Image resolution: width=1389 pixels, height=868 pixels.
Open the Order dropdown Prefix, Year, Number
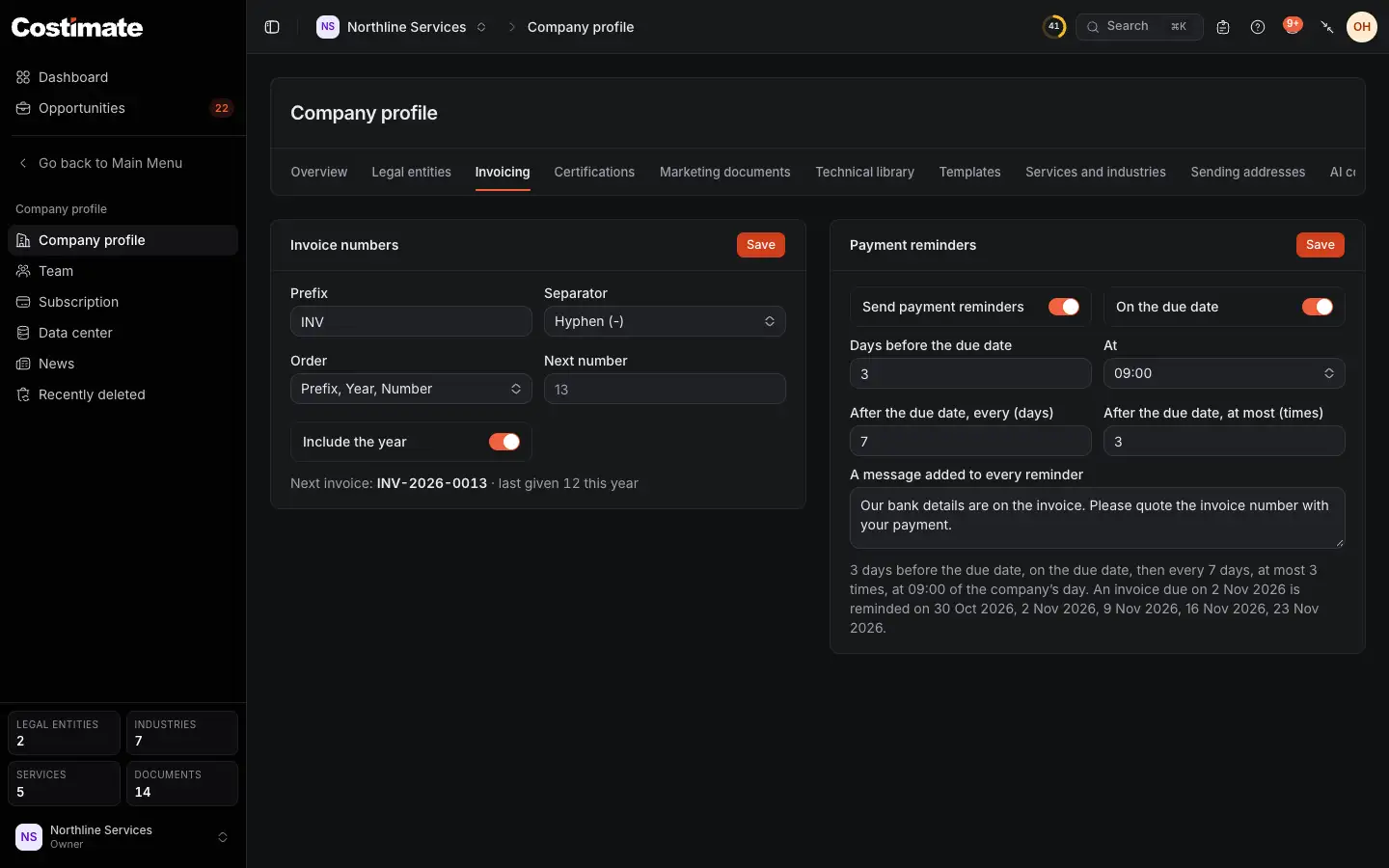point(411,389)
